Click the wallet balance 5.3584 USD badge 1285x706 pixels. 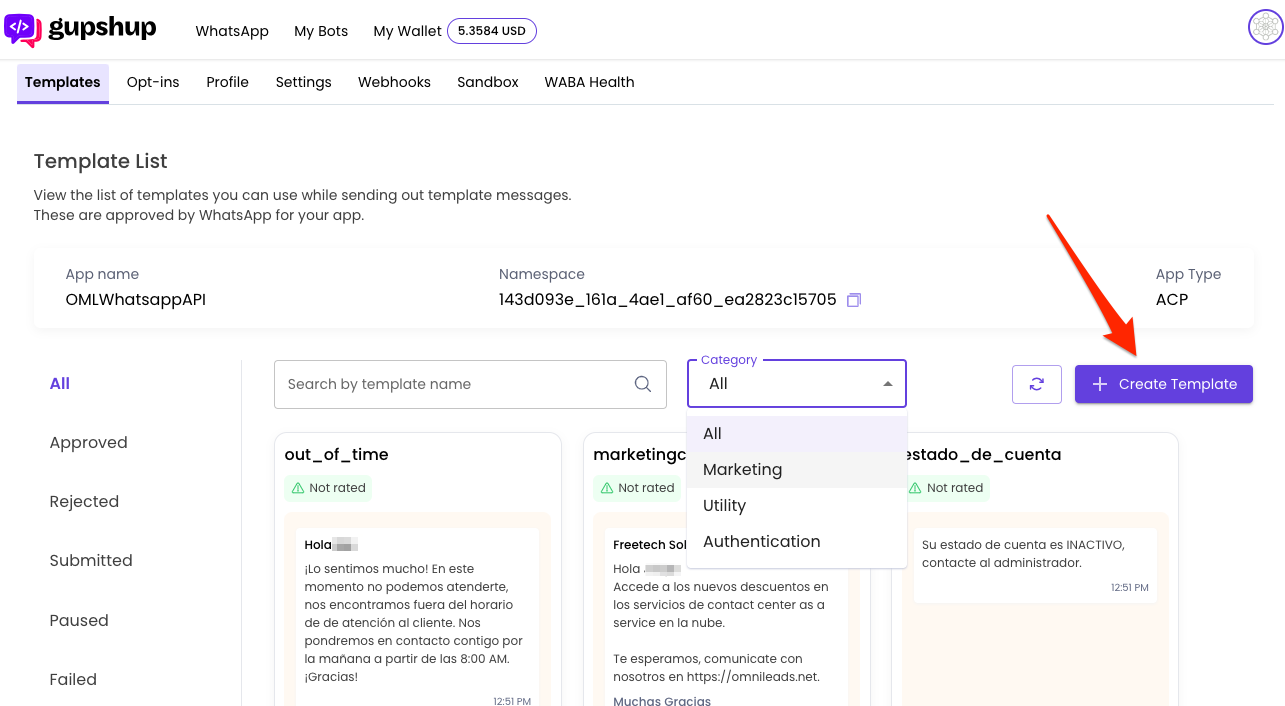pos(491,31)
